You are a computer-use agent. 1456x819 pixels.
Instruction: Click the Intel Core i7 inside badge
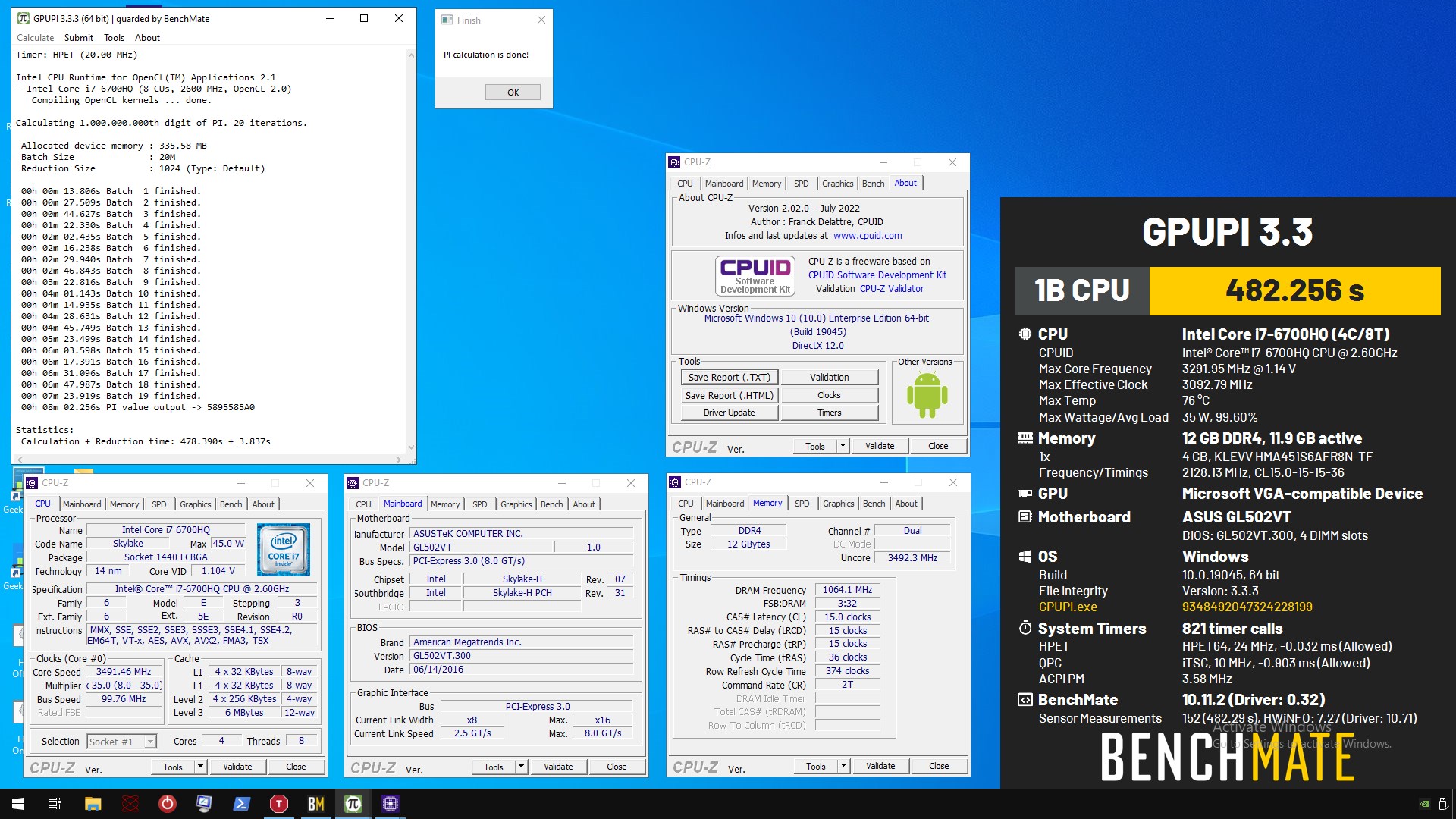[284, 549]
